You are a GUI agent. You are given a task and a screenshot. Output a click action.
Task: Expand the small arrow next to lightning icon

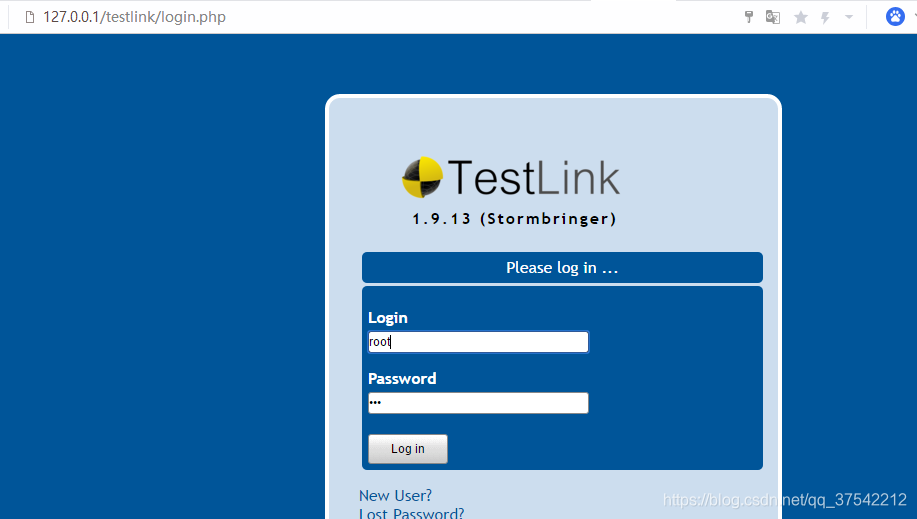coord(849,17)
